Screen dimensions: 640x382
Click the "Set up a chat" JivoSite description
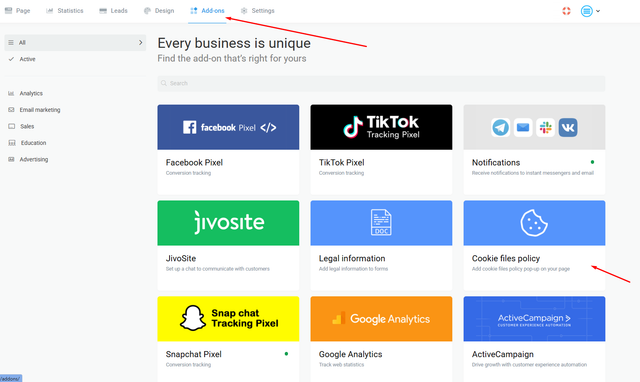218,269
